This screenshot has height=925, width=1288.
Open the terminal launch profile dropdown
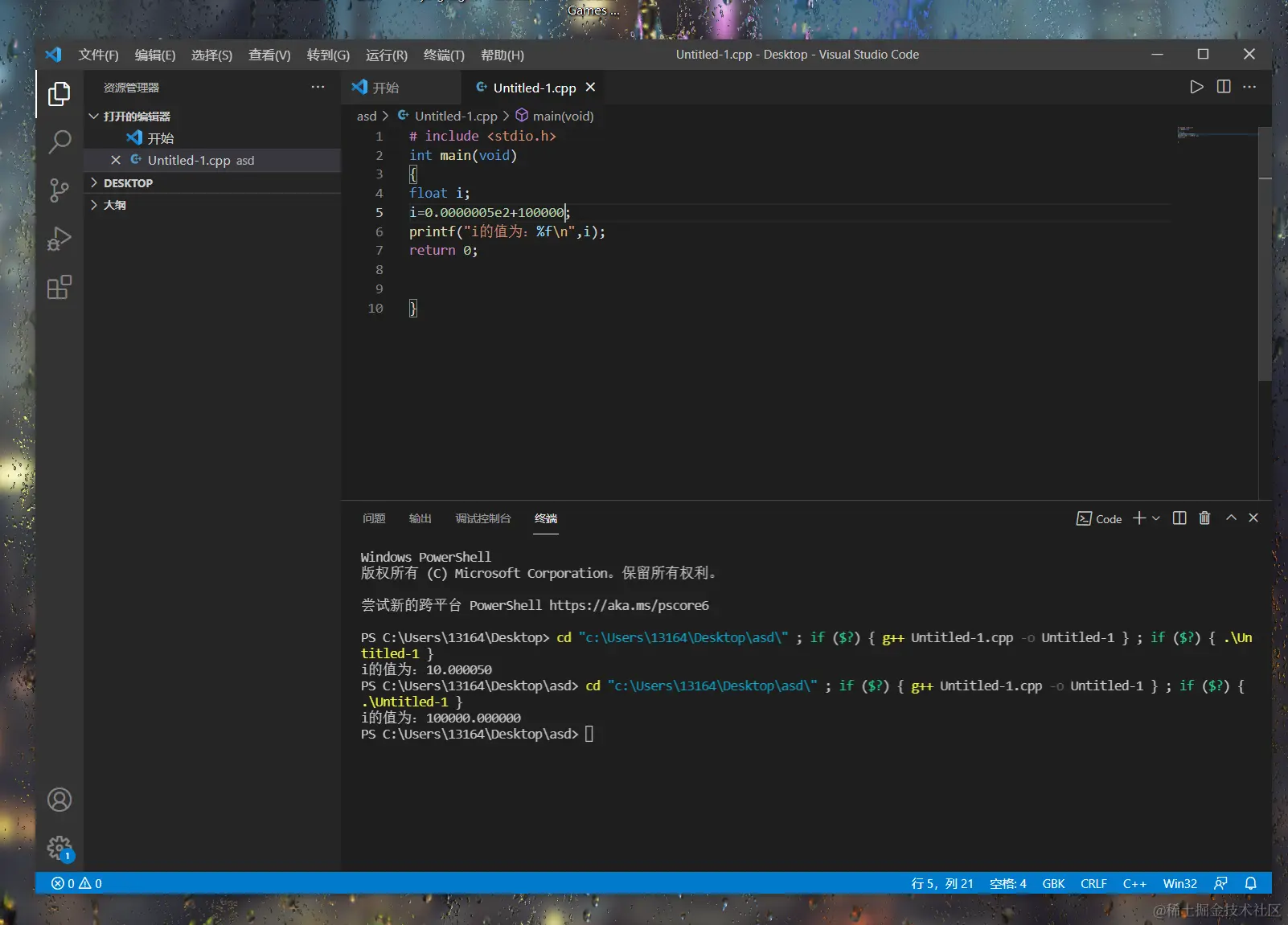1156,518
